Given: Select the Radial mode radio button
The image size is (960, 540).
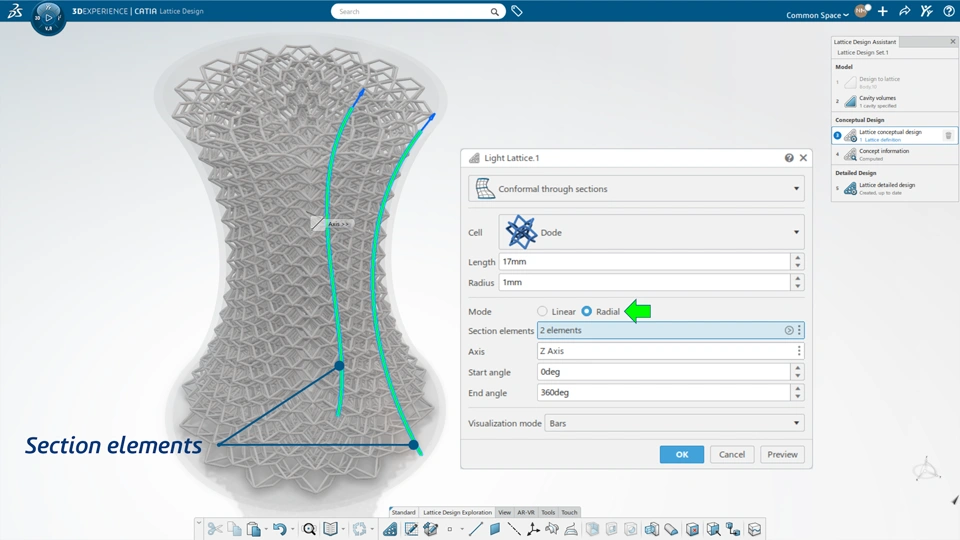Looking at the screenshot, I should click(587, 311).
